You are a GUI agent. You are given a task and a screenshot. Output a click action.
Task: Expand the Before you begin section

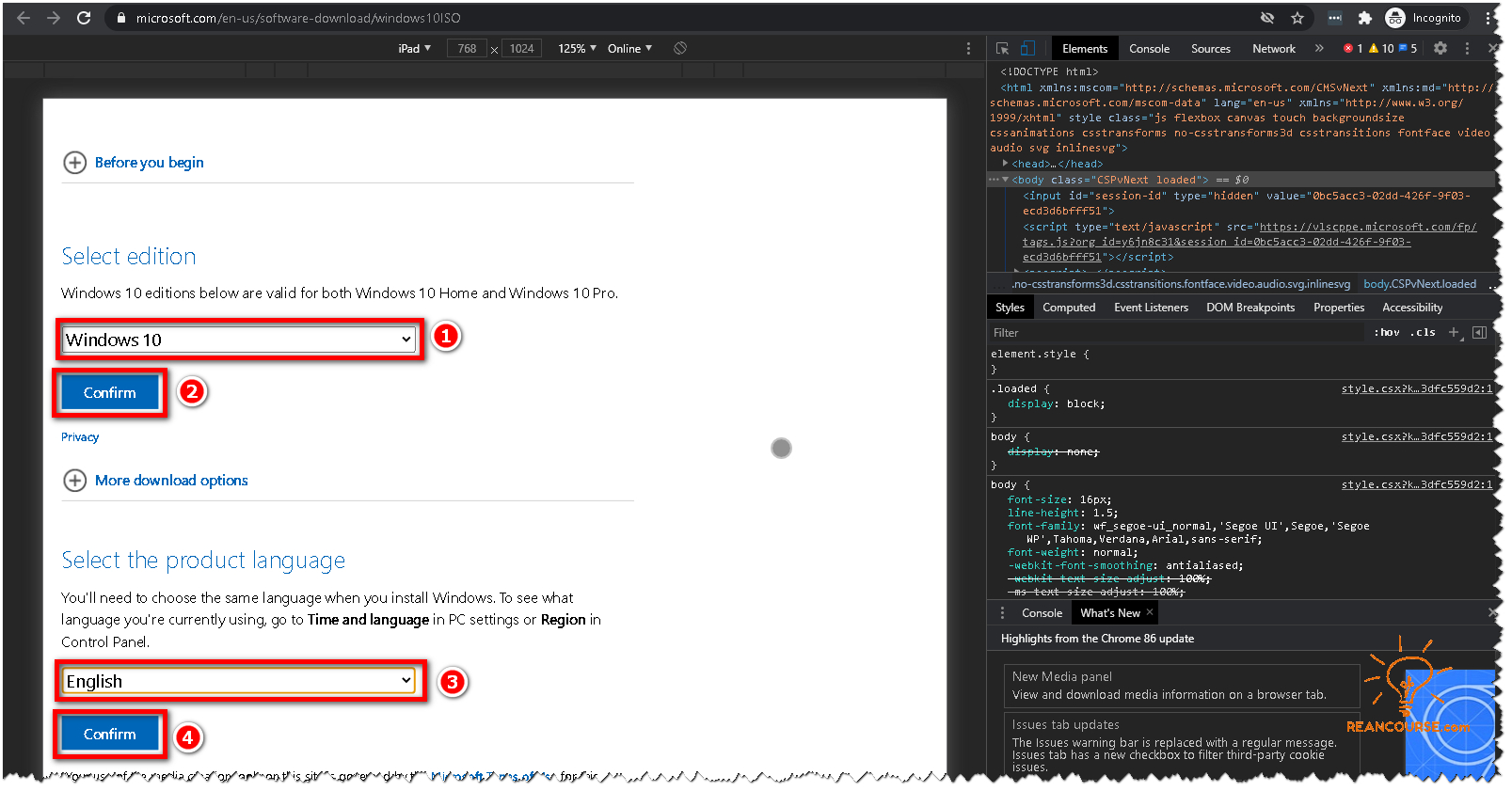coord(133,163)
